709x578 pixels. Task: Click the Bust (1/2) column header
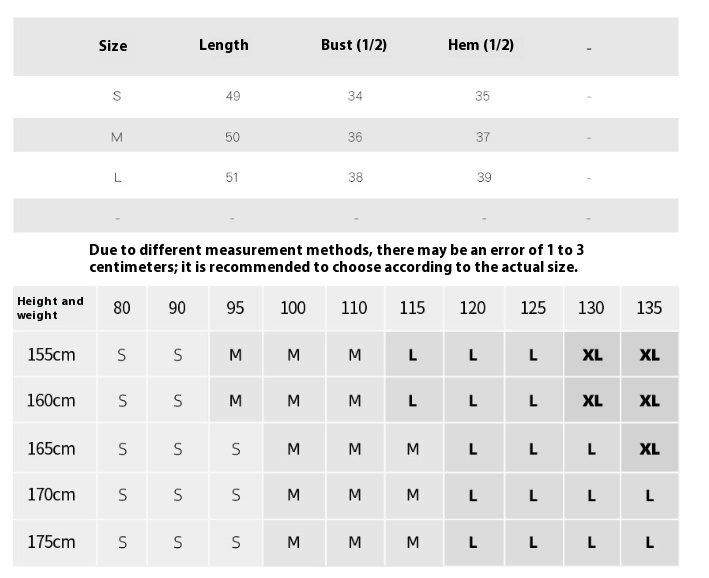(354, 45)
